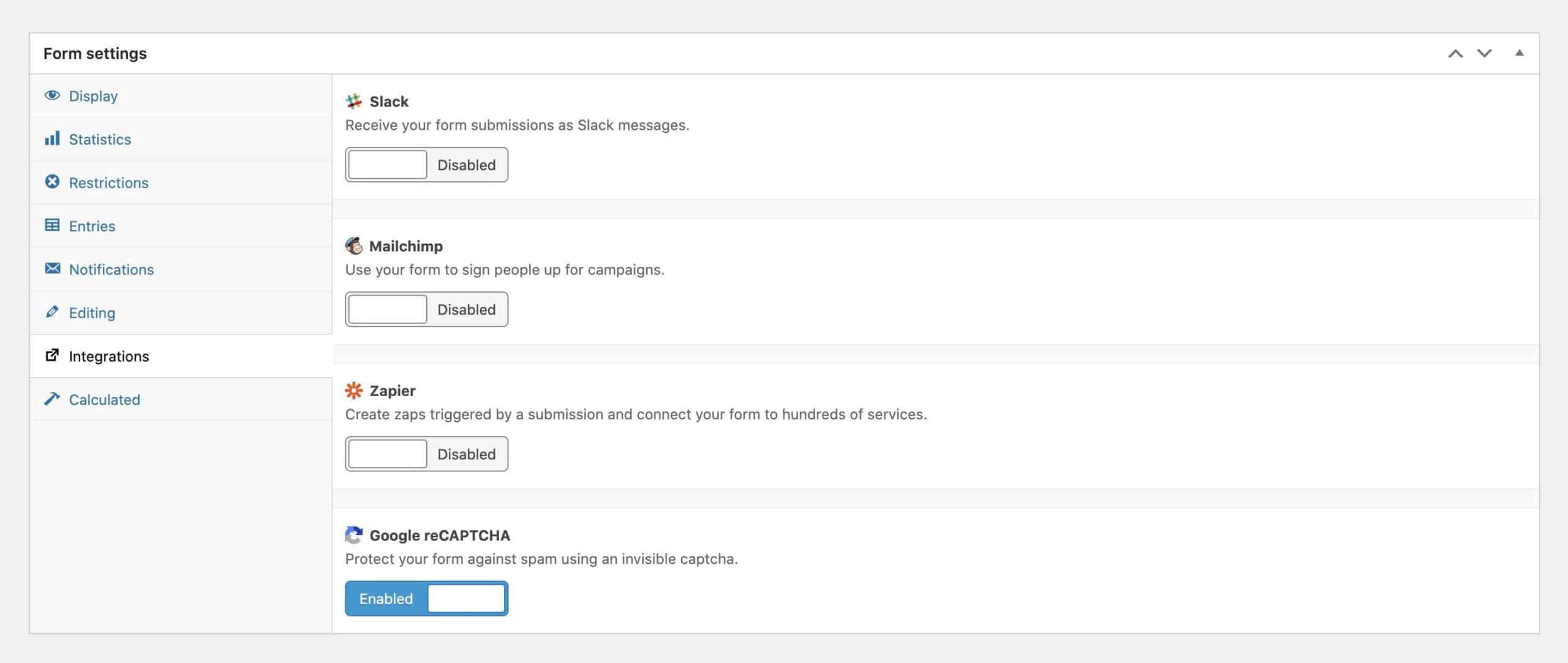Viewport: 1568px width, 663px height.
Task: Open the Calculated tab
Action: [181, 400]
